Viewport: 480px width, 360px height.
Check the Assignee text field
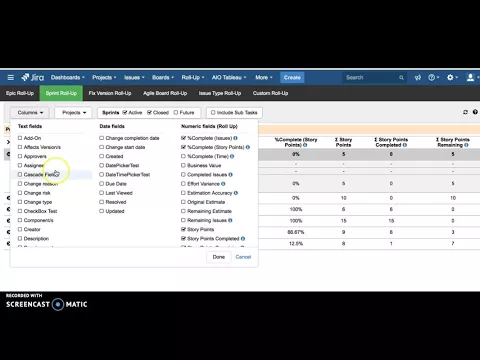pyautogui.click(x=20, y=165)
